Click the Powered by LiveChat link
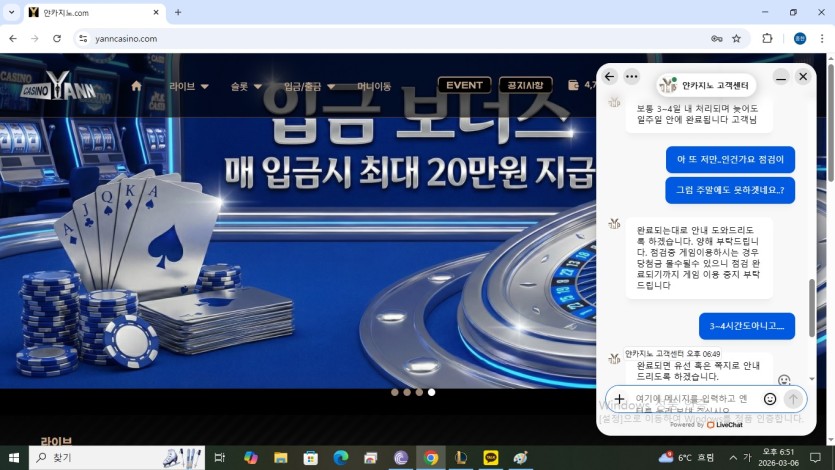This screenshot has width=835, height=470. coord(706,425)
